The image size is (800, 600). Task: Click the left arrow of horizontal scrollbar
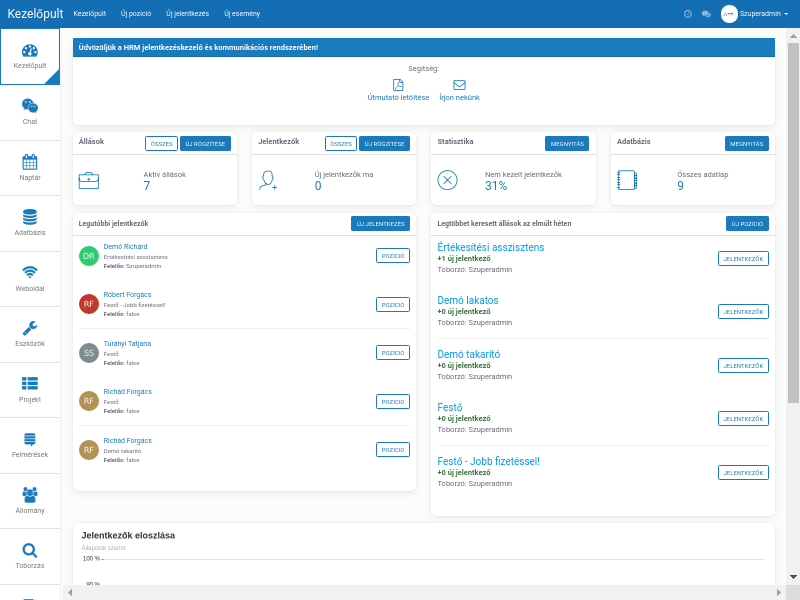coord(70,592)
